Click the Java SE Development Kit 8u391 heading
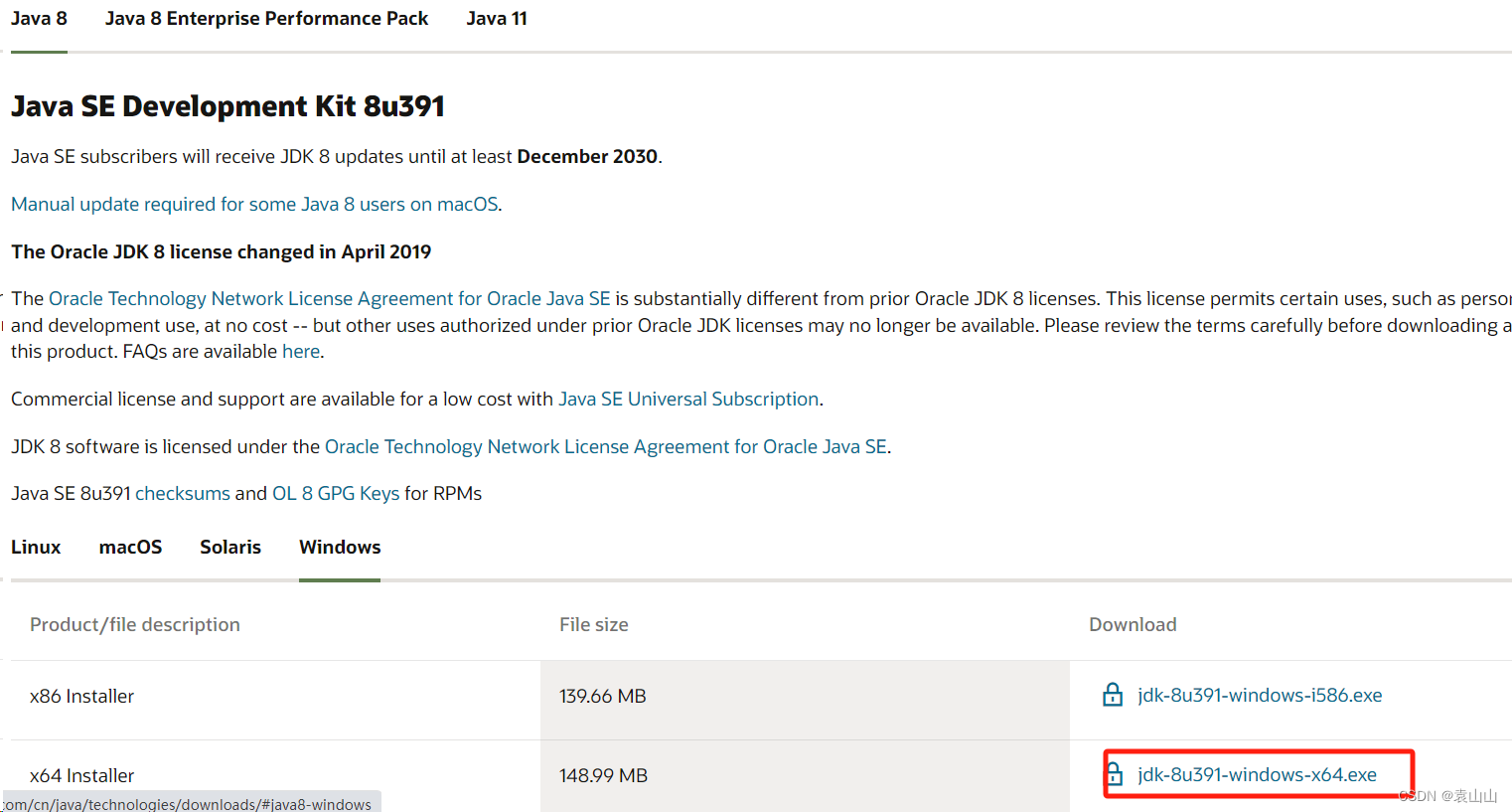 [227, 106]
